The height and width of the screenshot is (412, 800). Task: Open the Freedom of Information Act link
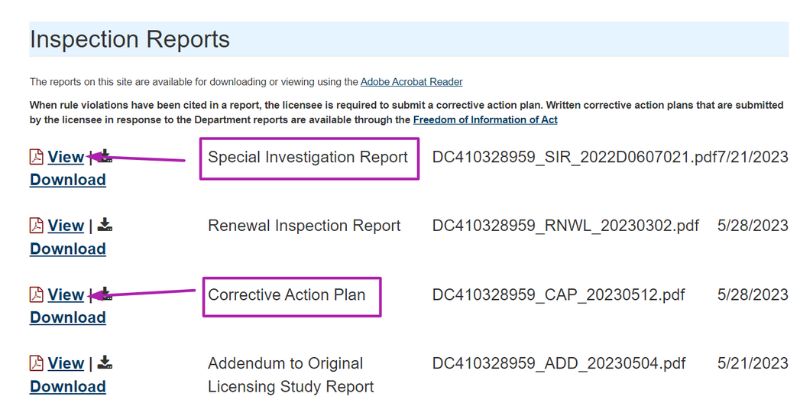[x=485, y=120]
